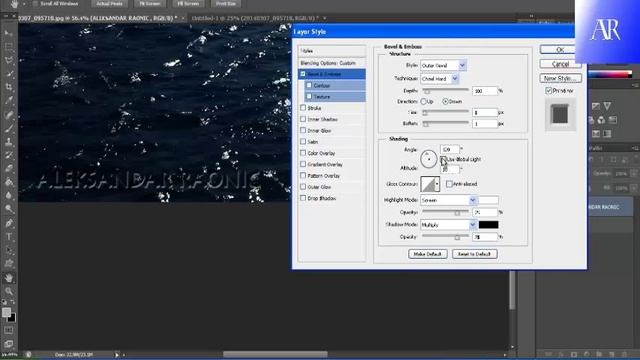
Task: Click the New Style... button
Action: [560, 78]
